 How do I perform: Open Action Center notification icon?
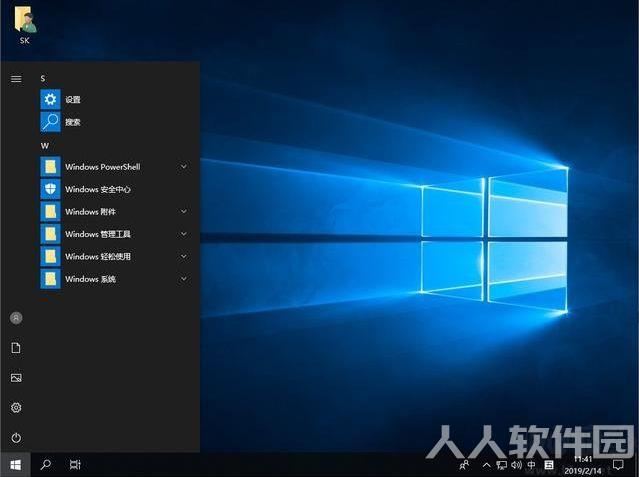point(618,465)
